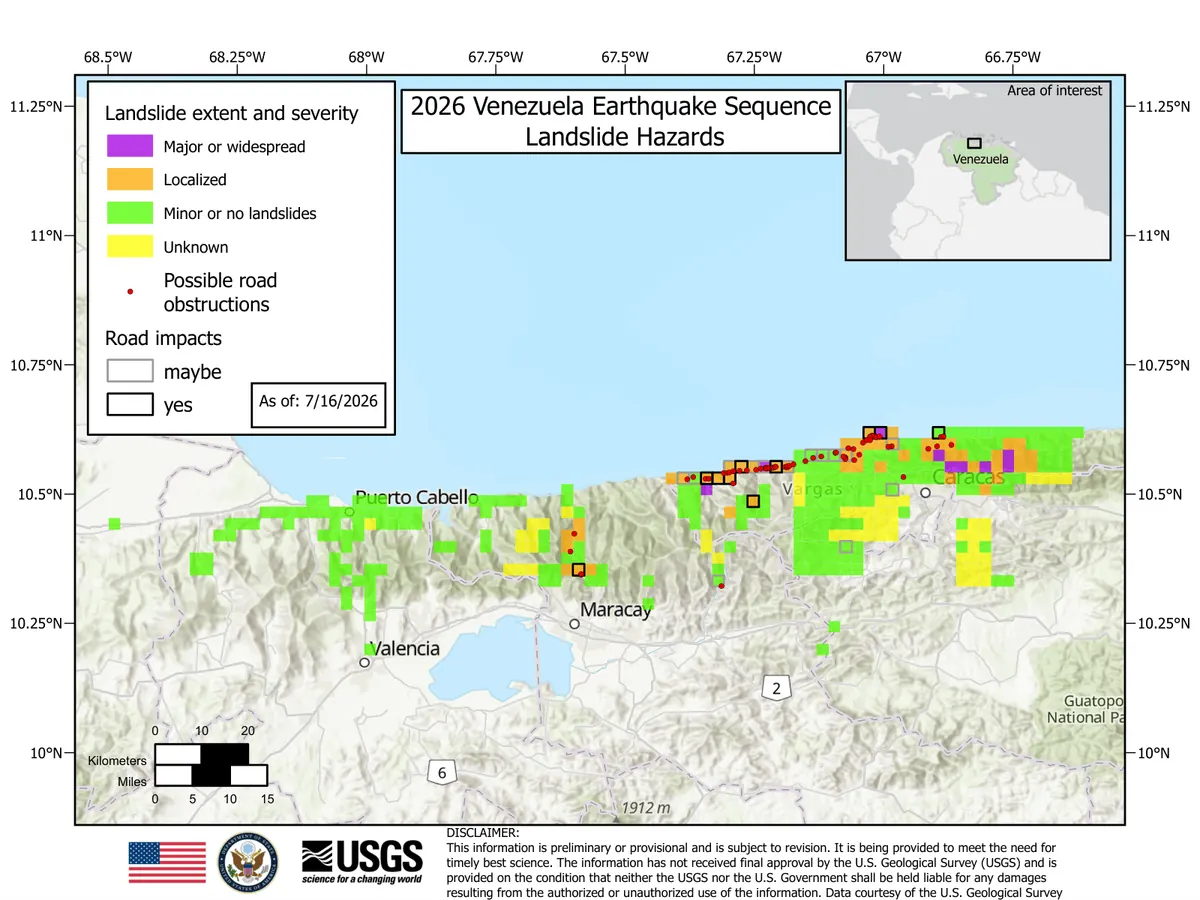
Task: Click the 'Unknown' legend label
Action: tap(196, 247)
